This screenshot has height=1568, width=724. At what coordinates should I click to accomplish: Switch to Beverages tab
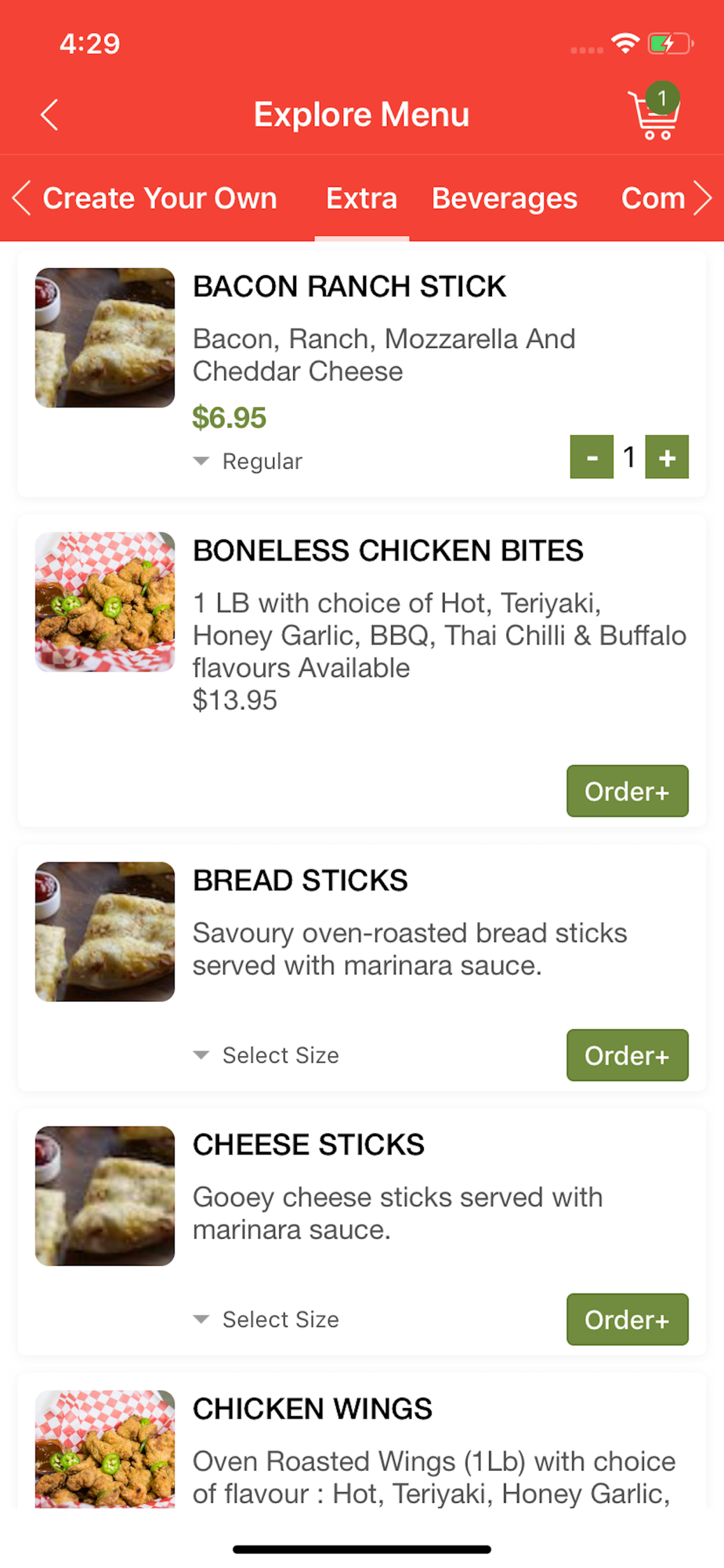tap(505, 198)
